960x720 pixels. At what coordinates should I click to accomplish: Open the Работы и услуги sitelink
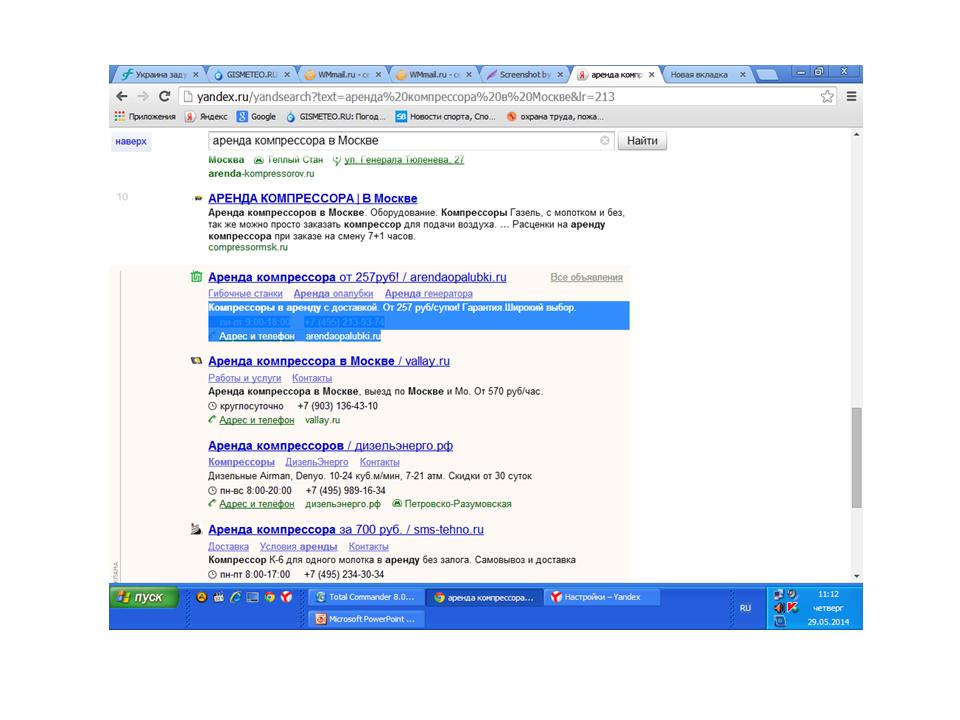tap(244, 378)
